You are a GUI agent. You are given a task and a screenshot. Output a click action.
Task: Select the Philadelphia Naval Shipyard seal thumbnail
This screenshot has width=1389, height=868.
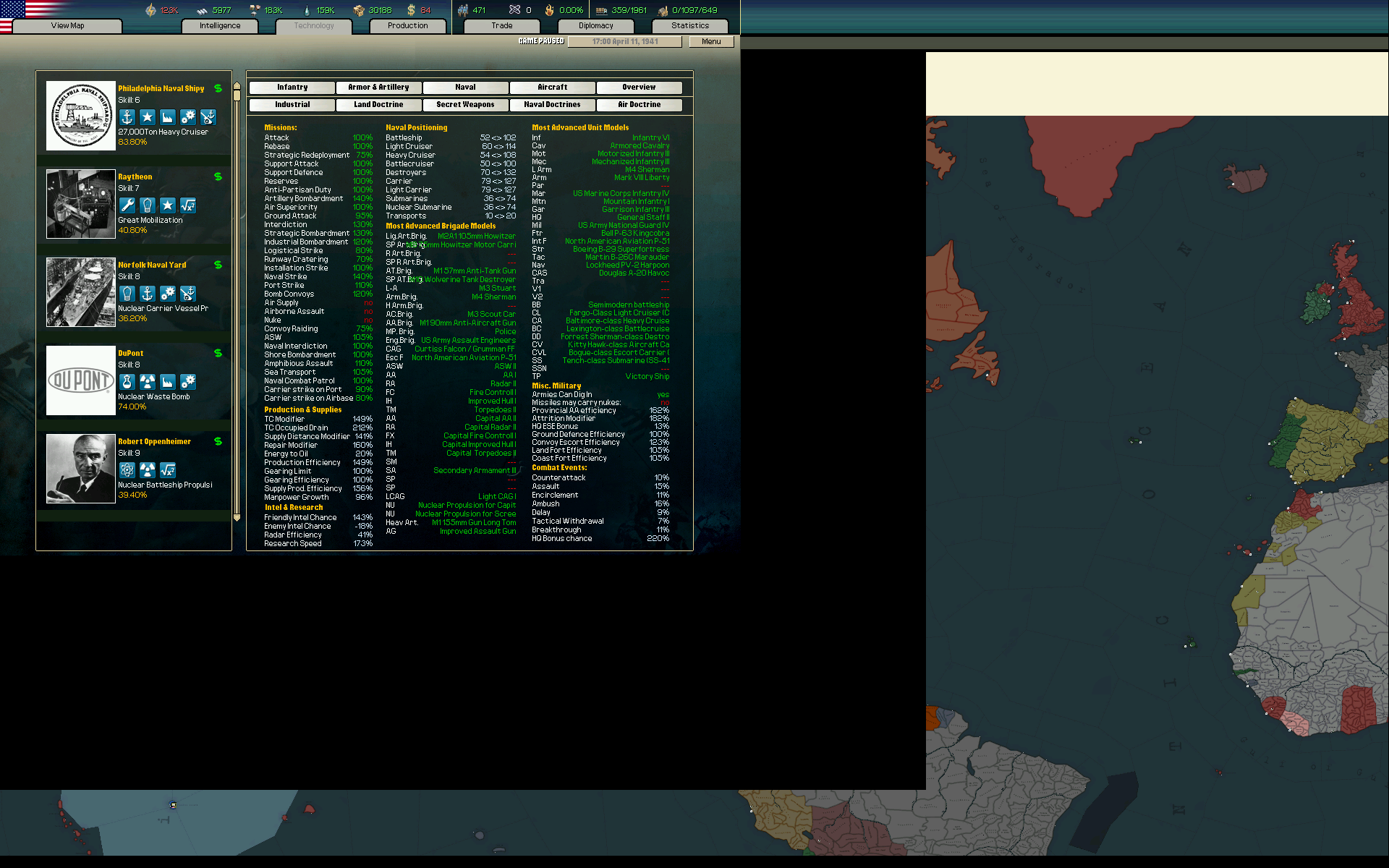pos(81,116)
